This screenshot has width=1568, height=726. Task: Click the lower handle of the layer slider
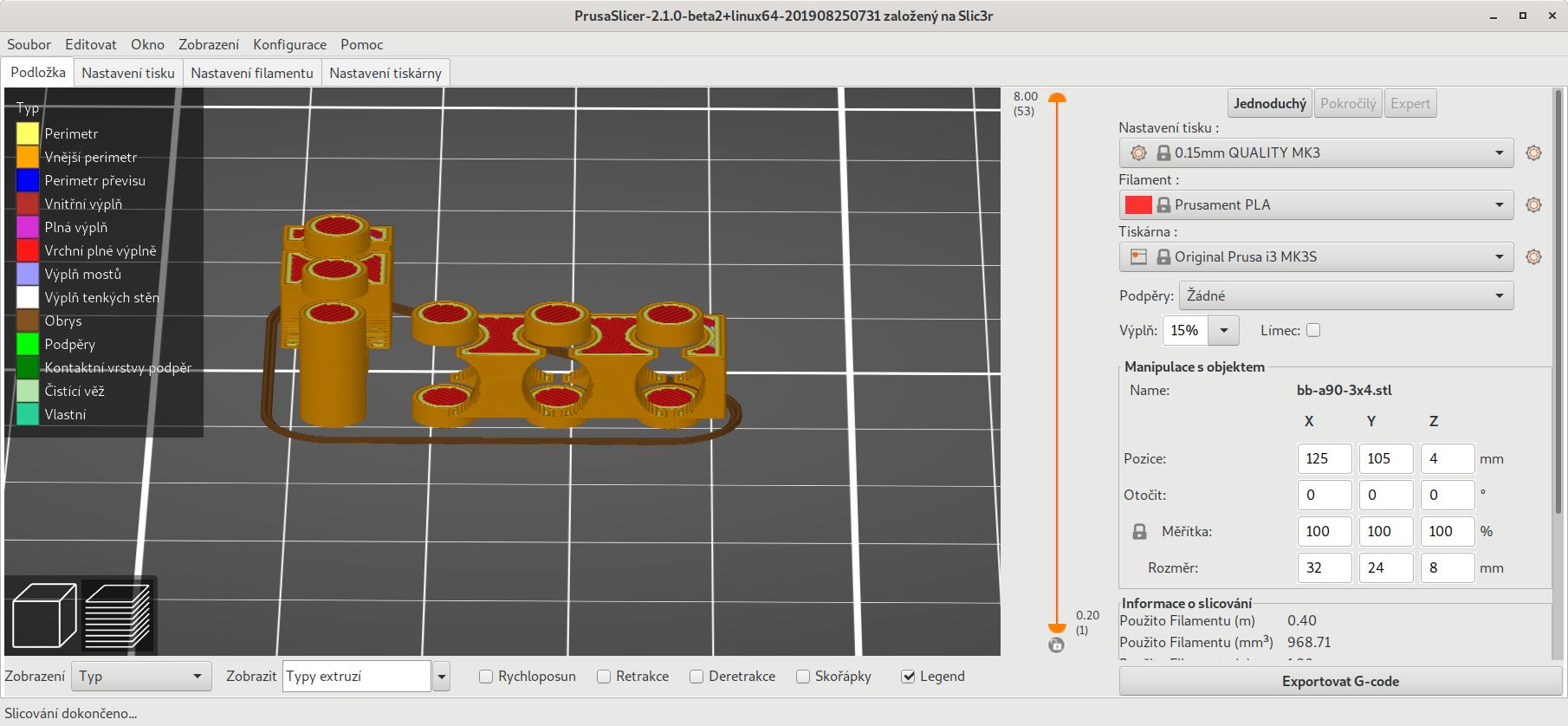coord(1057,627)
